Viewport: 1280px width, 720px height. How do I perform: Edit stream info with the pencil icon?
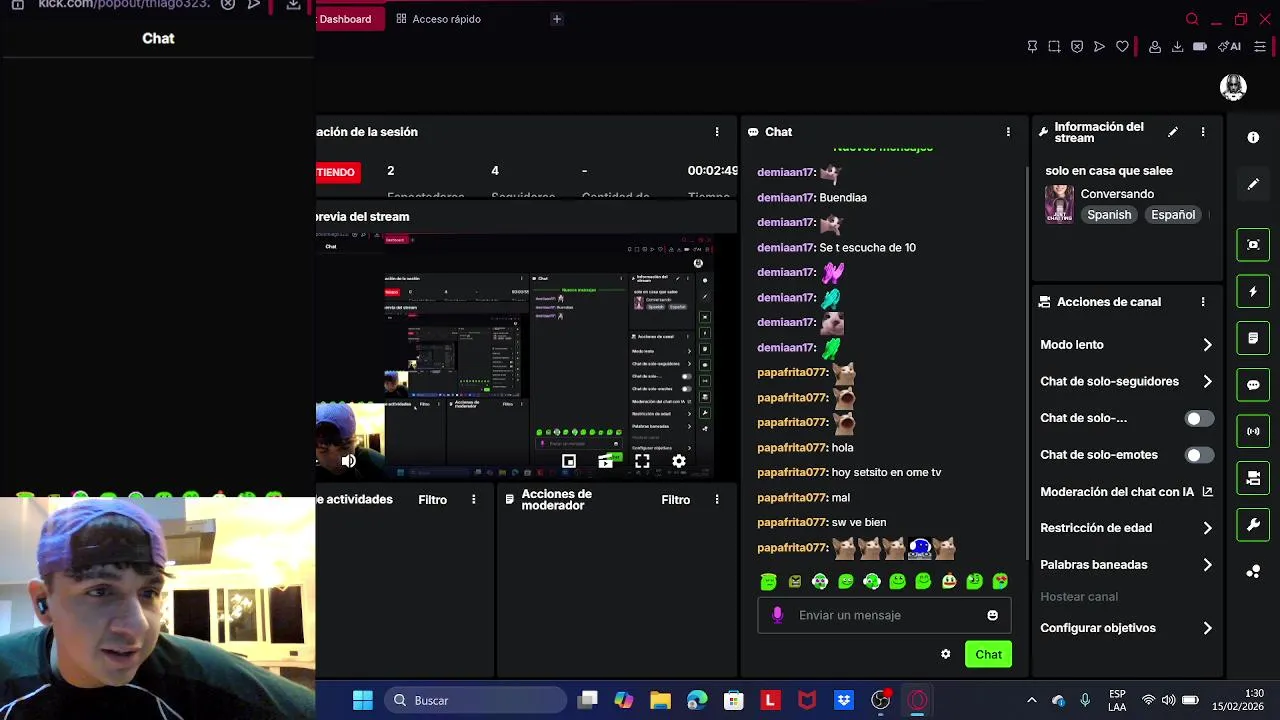coord(1173,132)
